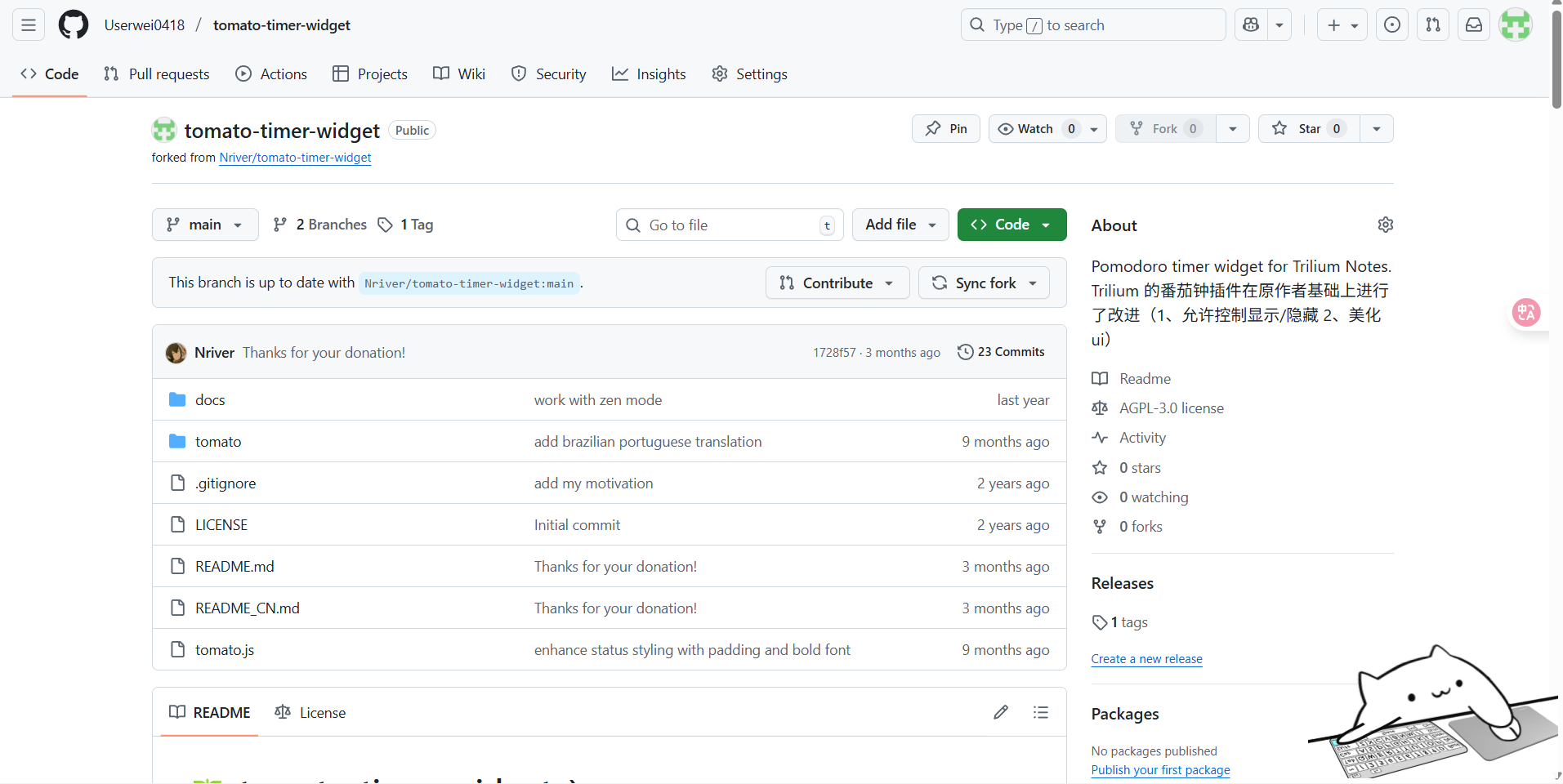Image resolution: width=1563 pixels, height=784 pixels.
Task: Click the translate extension floating icon
Action: [1525, 312]
